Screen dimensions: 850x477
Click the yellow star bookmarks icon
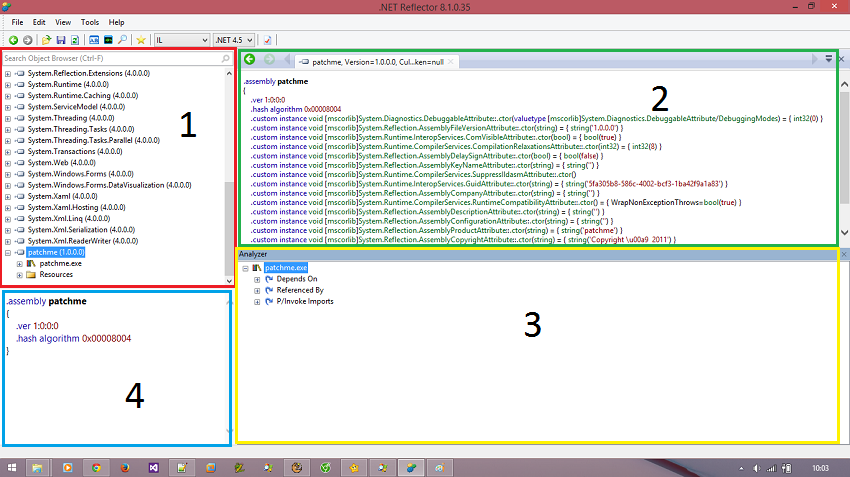(x=141, y=40)
